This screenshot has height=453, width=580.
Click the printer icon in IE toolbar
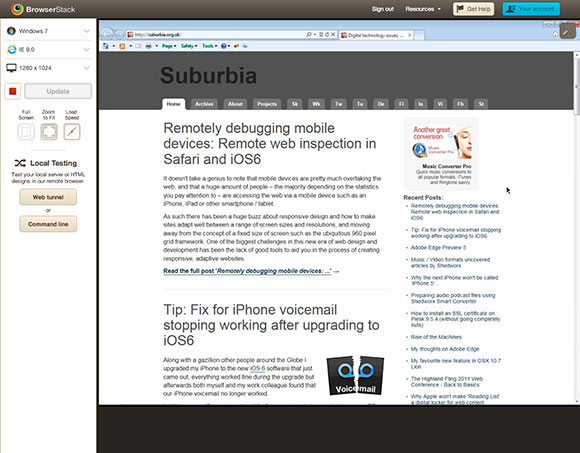click(148, 46)
